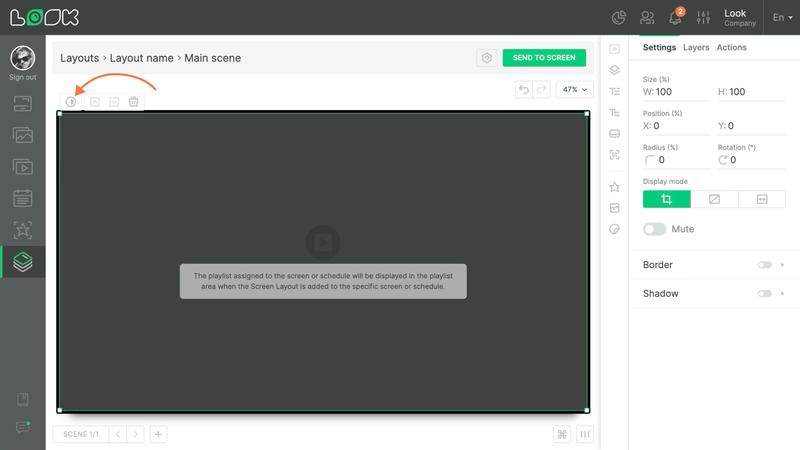Open the schedule calendar icon in sidebar
Screen dimensions: 800x450
tap(22, 198)
